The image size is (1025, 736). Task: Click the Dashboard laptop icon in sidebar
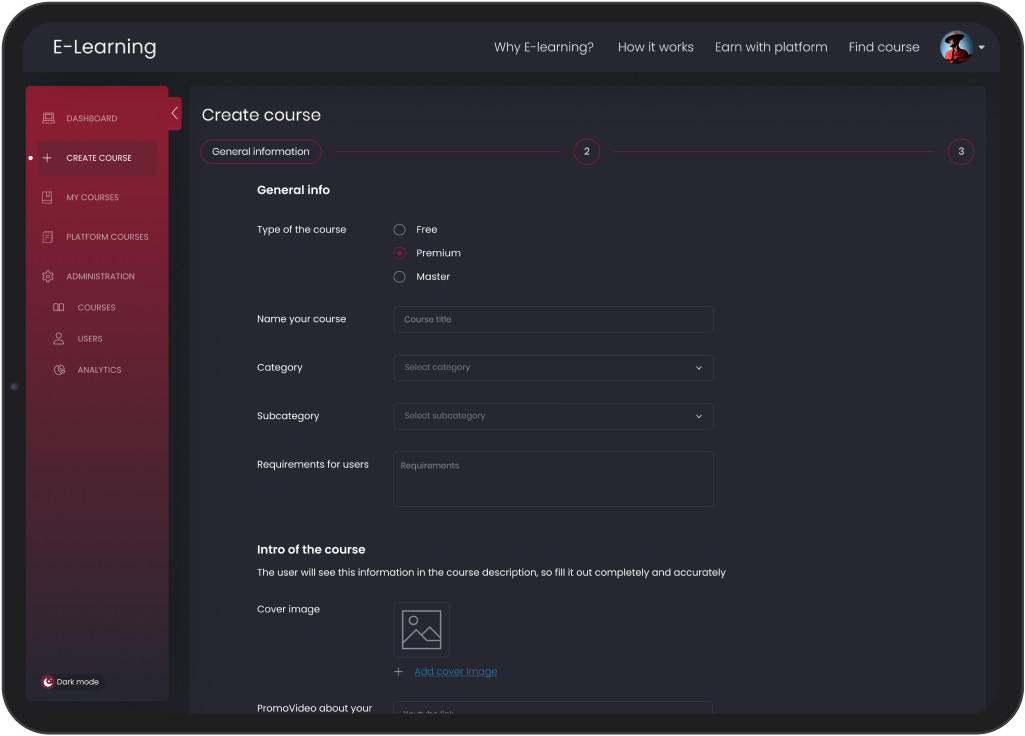click(48, 118)
